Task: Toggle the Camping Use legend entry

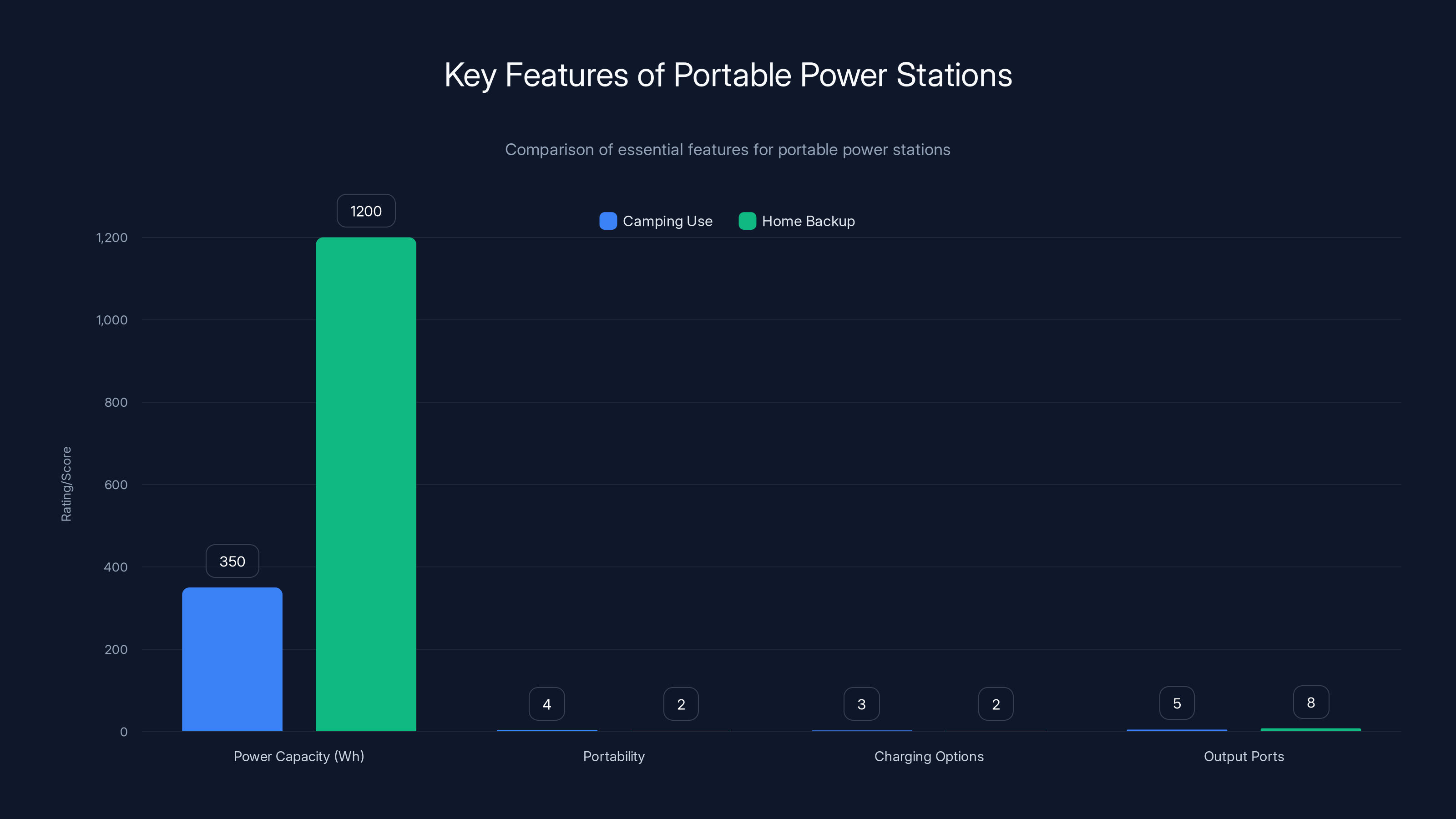Action: point(656,221)
